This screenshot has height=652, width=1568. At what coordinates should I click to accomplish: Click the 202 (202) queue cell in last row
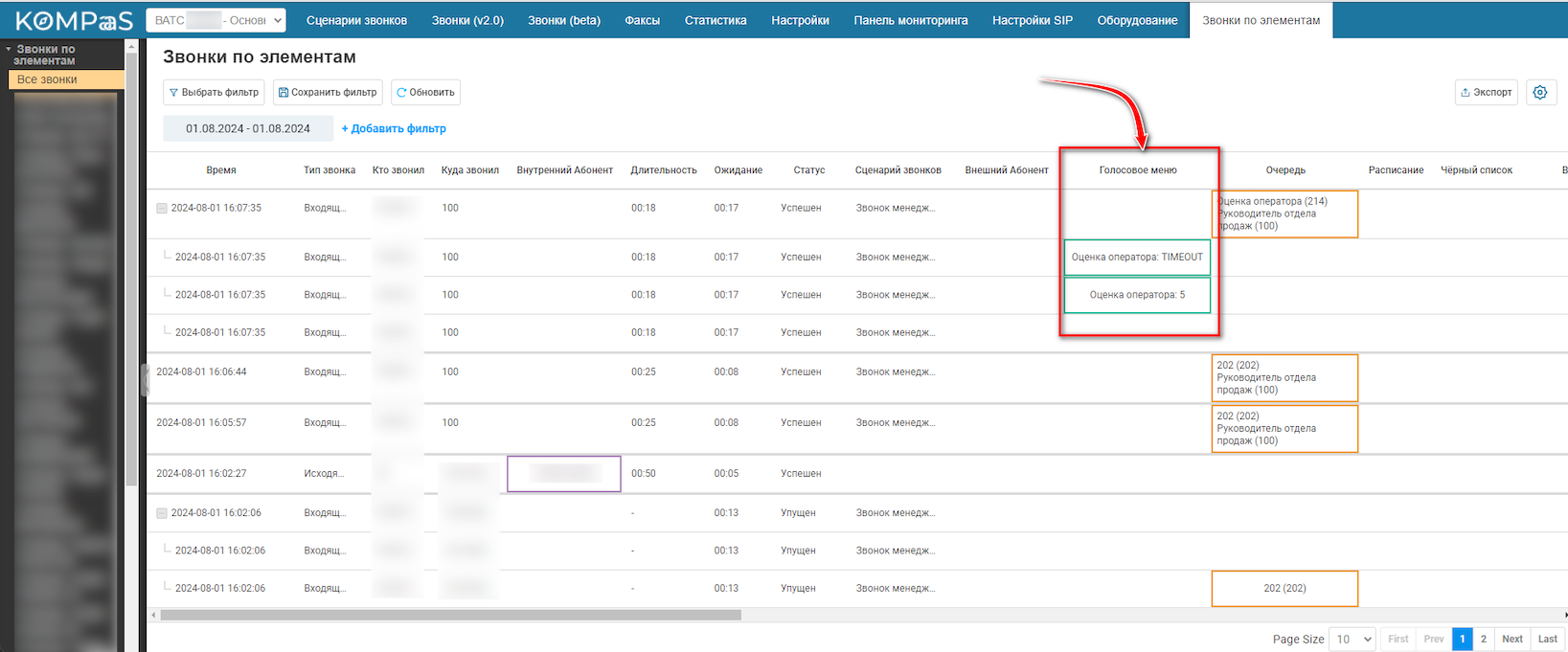(1284, 588)
